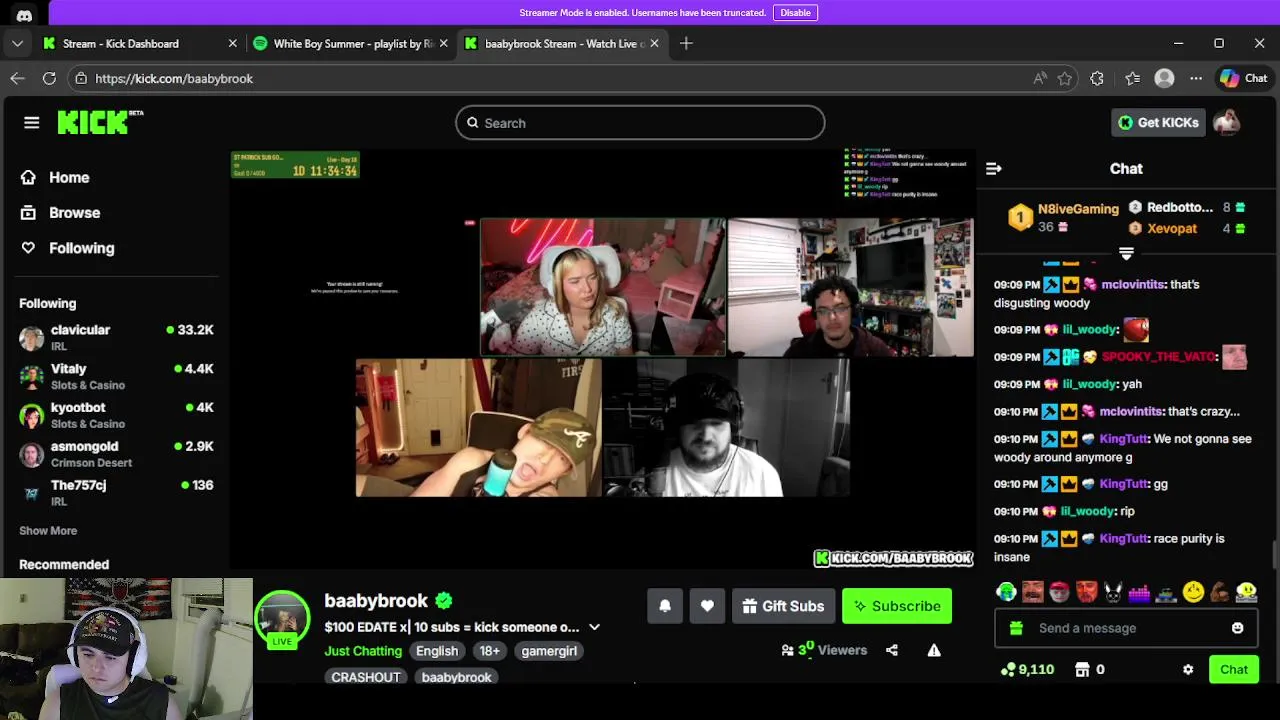Open the emoji picker in chat input
1280x720 pixels.
point(1237,628)
